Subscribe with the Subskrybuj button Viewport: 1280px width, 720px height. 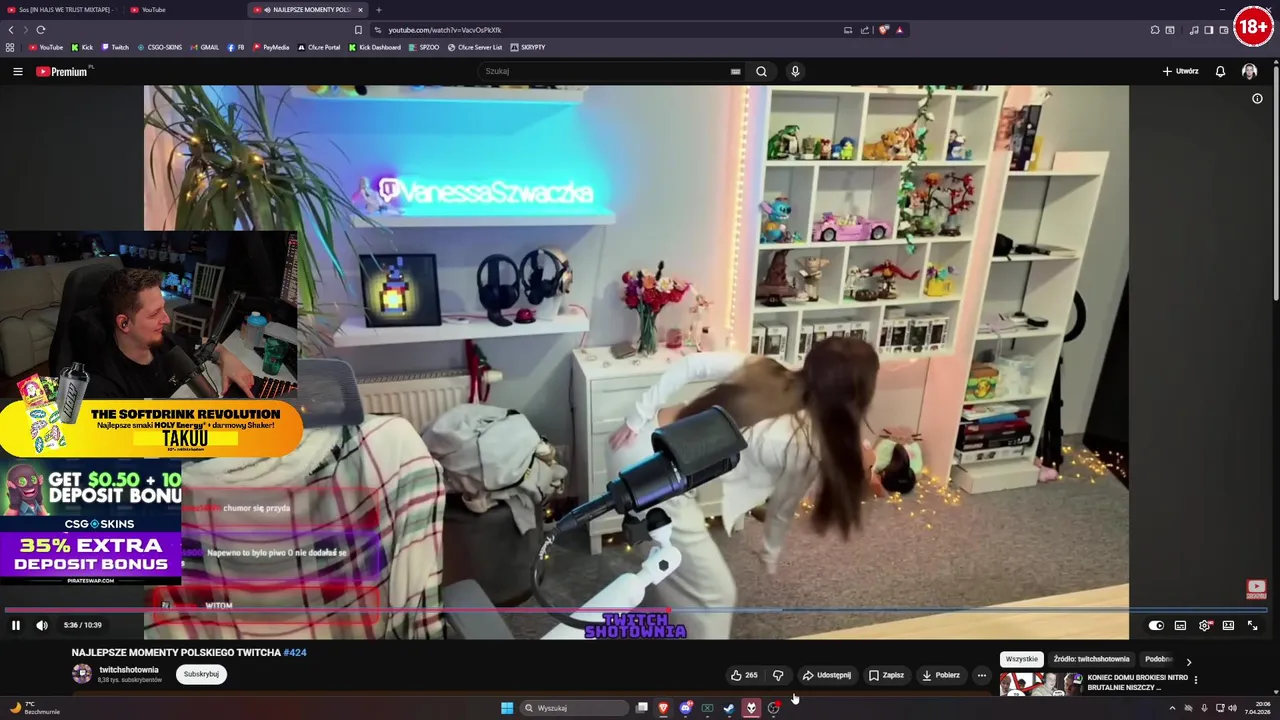click(201, 674)
